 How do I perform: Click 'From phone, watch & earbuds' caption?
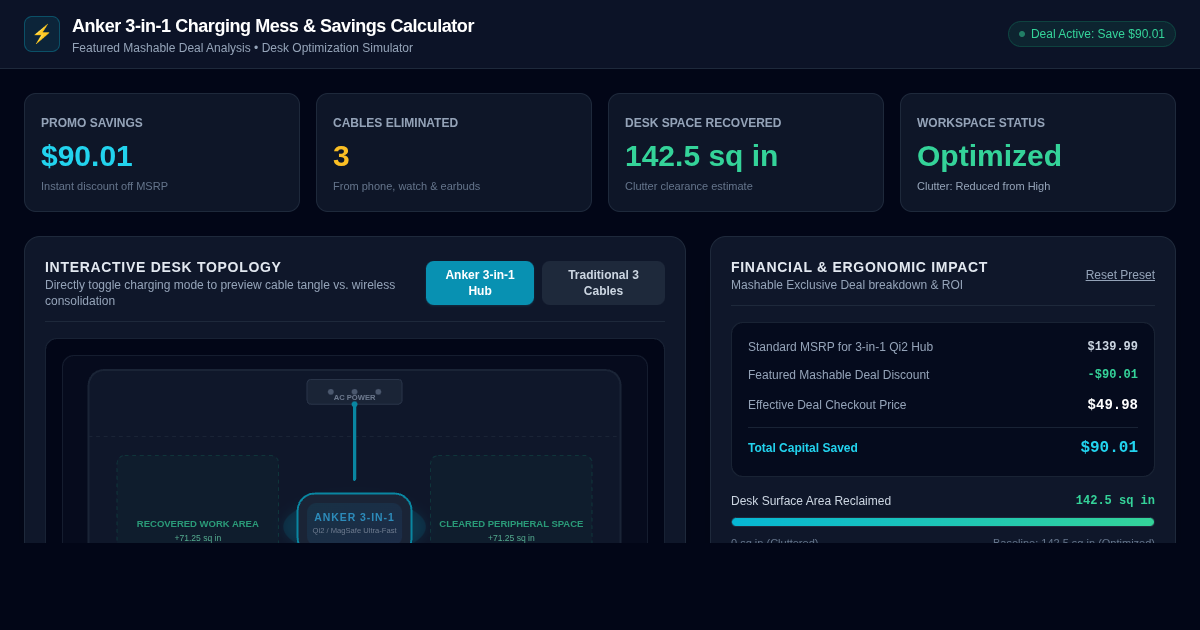[406, 186]
